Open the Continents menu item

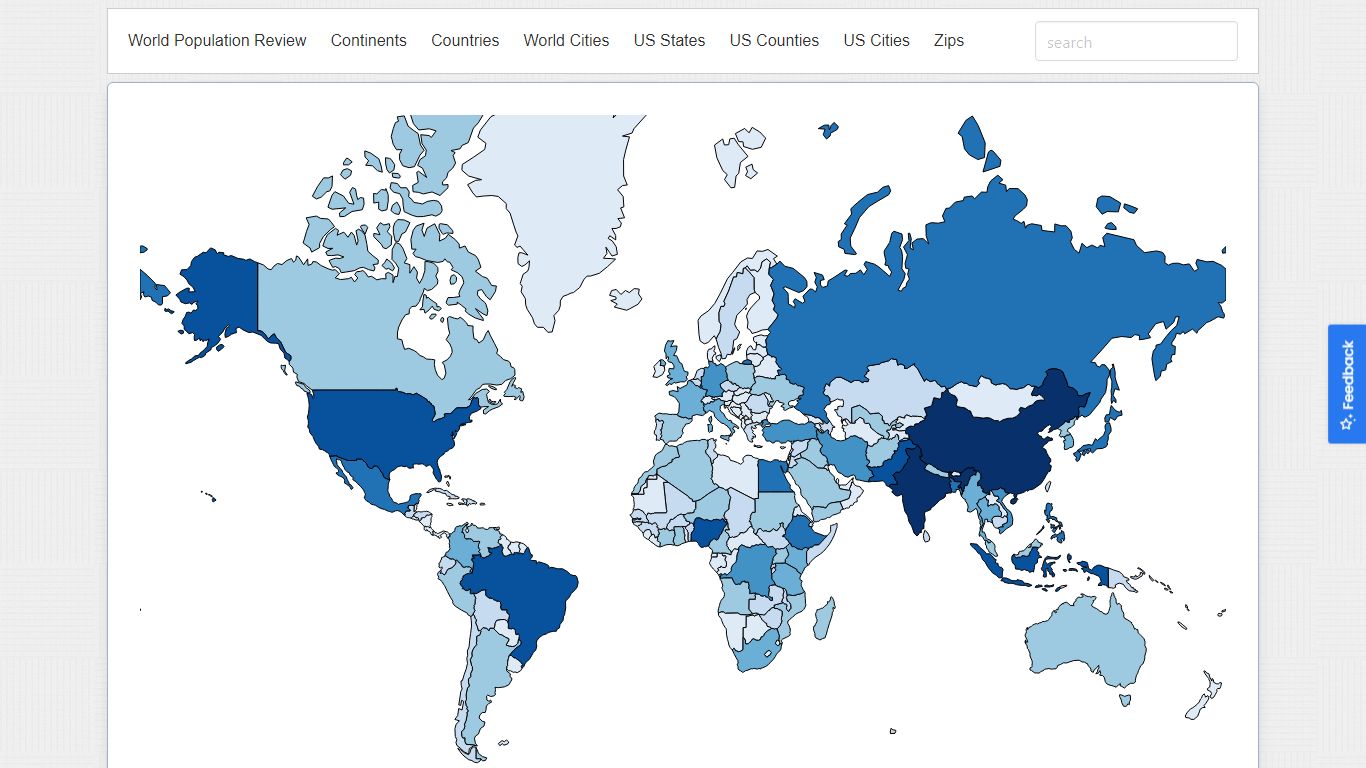[x=369, y=41]
